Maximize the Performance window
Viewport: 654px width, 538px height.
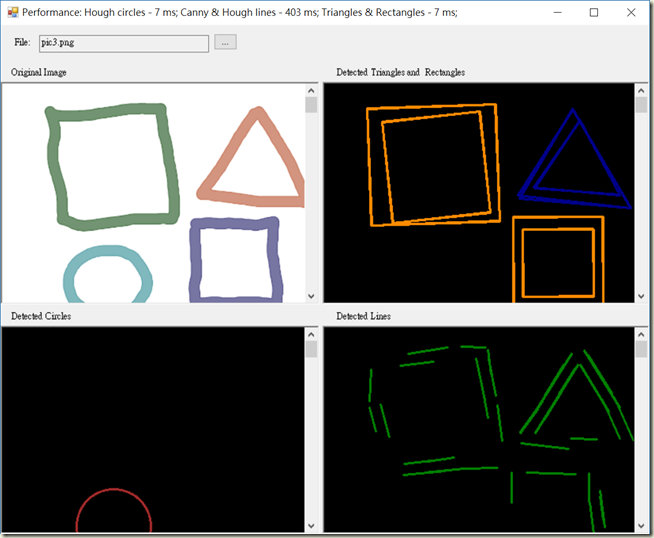pos(594,13)
